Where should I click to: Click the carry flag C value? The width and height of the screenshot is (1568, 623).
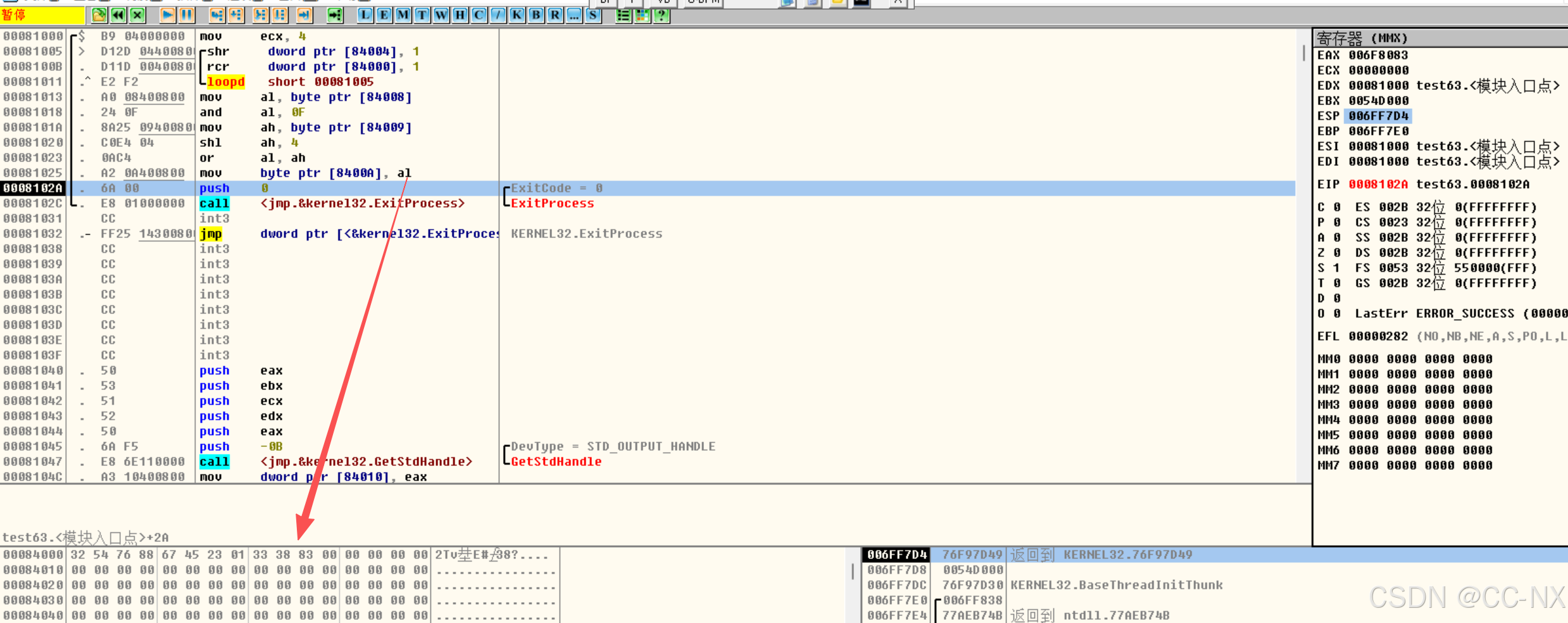(1337, 207)
